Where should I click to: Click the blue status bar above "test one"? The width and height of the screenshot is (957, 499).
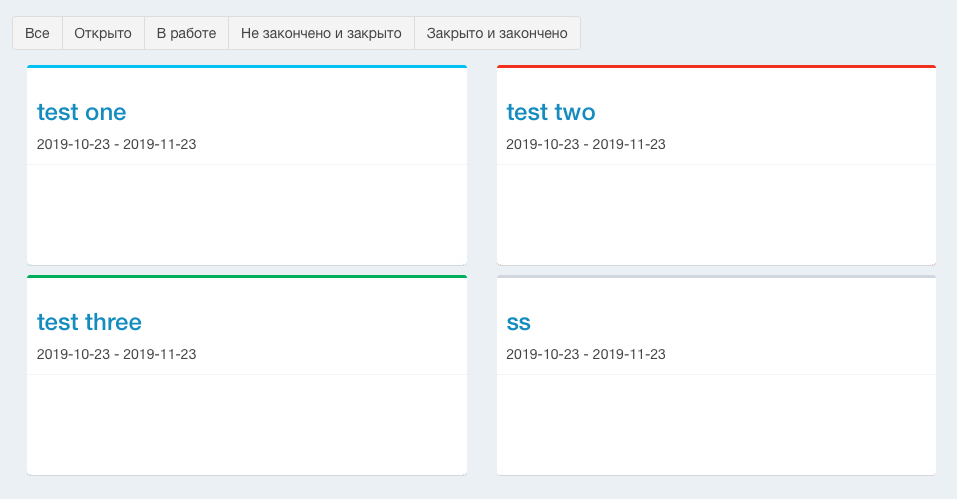[246, 67]
